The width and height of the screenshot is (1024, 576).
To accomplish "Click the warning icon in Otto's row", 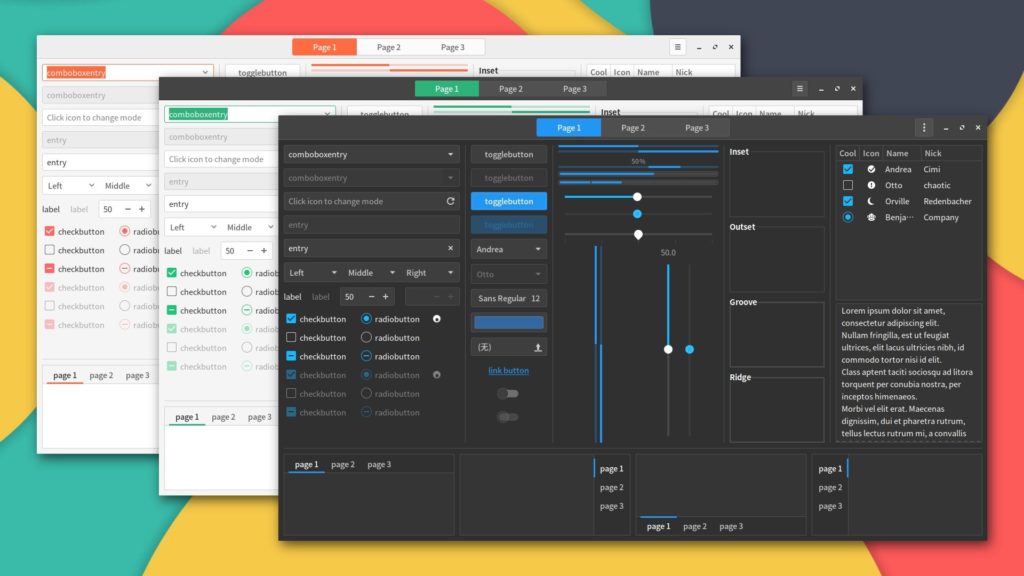I will point(871,186).
